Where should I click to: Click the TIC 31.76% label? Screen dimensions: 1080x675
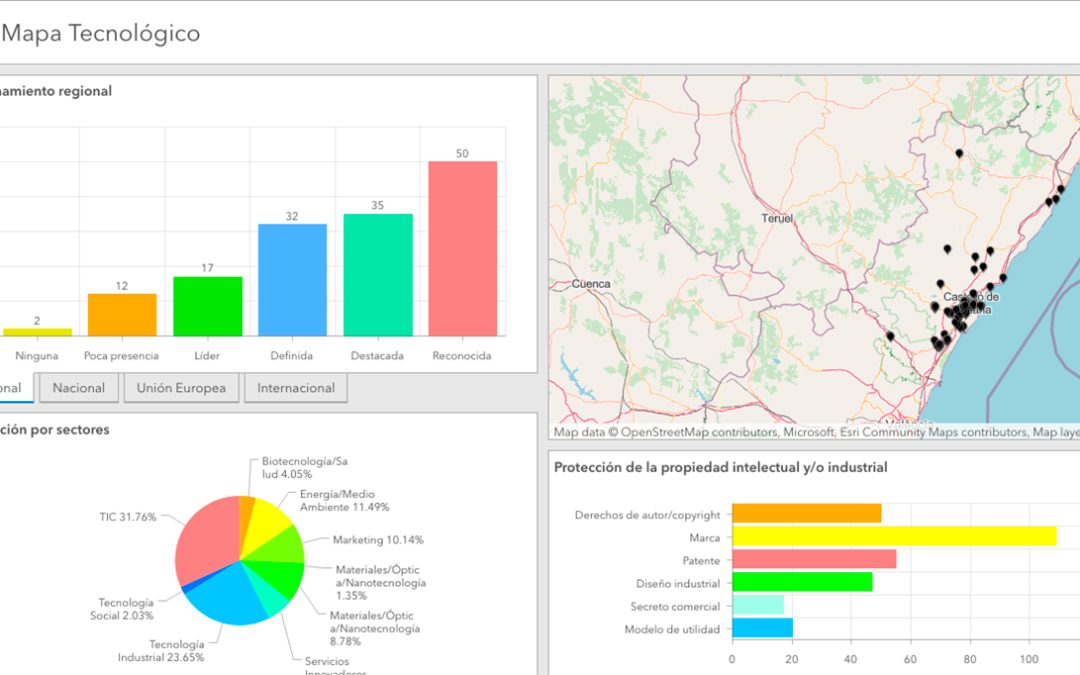pos(128,517)
